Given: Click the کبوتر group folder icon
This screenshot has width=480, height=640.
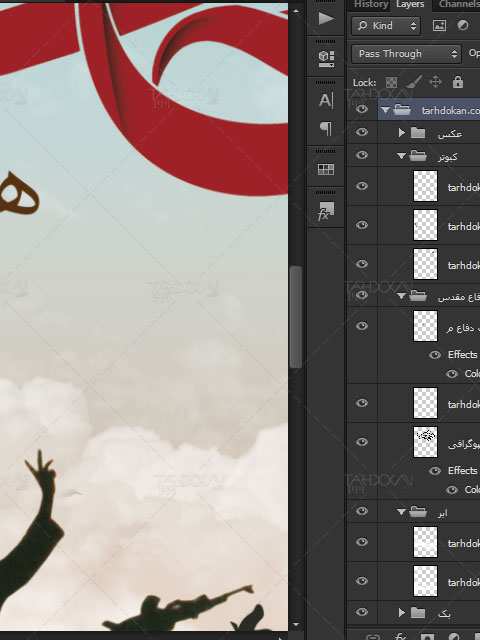Looking at the screenshot, I should [x=418, y=156].
